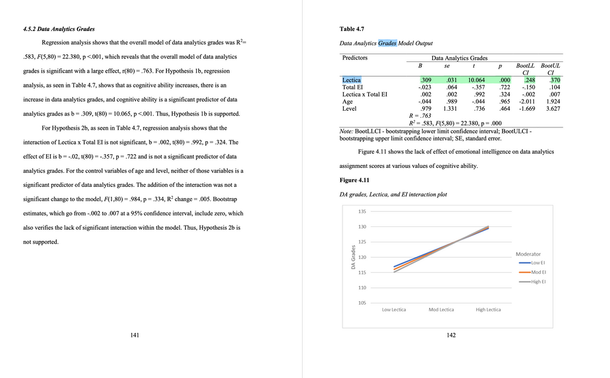Click the "High EI" legend entry
The width and height of the screenshot is (610, 378).
point(533,282)
